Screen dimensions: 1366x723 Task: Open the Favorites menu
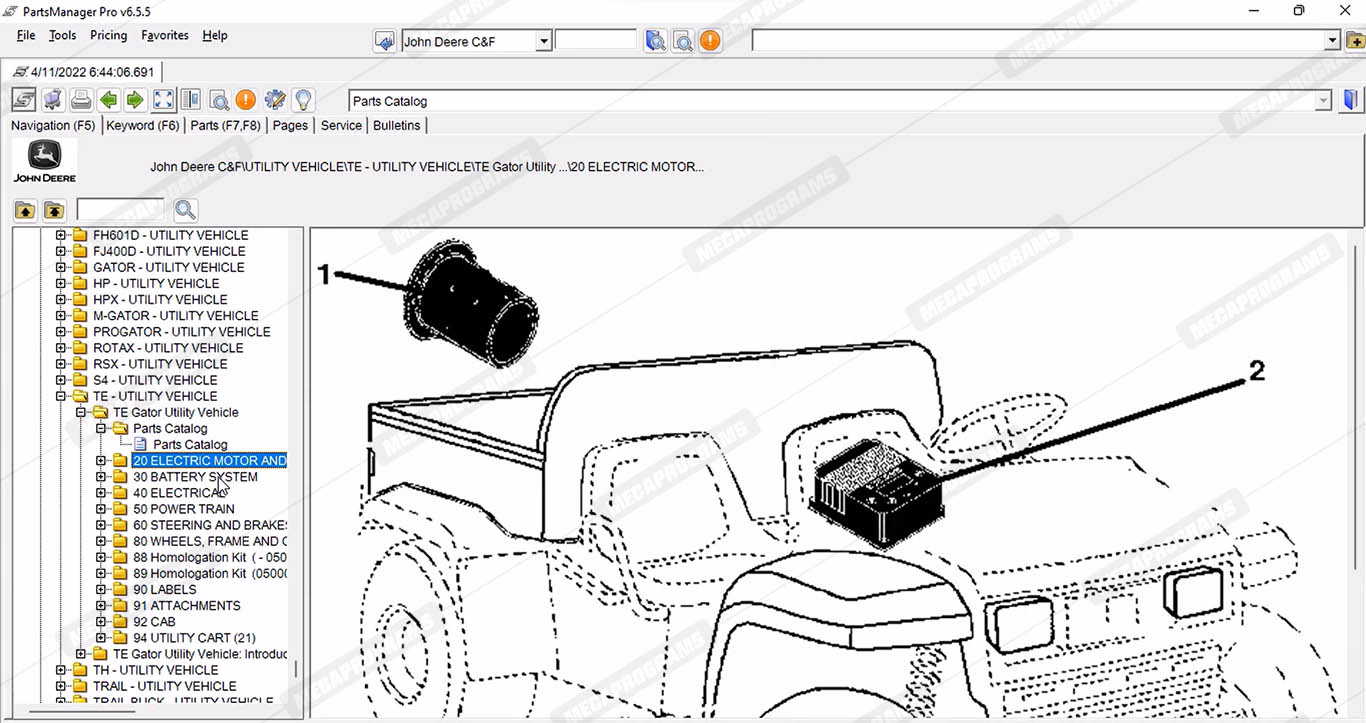[165, 35]
